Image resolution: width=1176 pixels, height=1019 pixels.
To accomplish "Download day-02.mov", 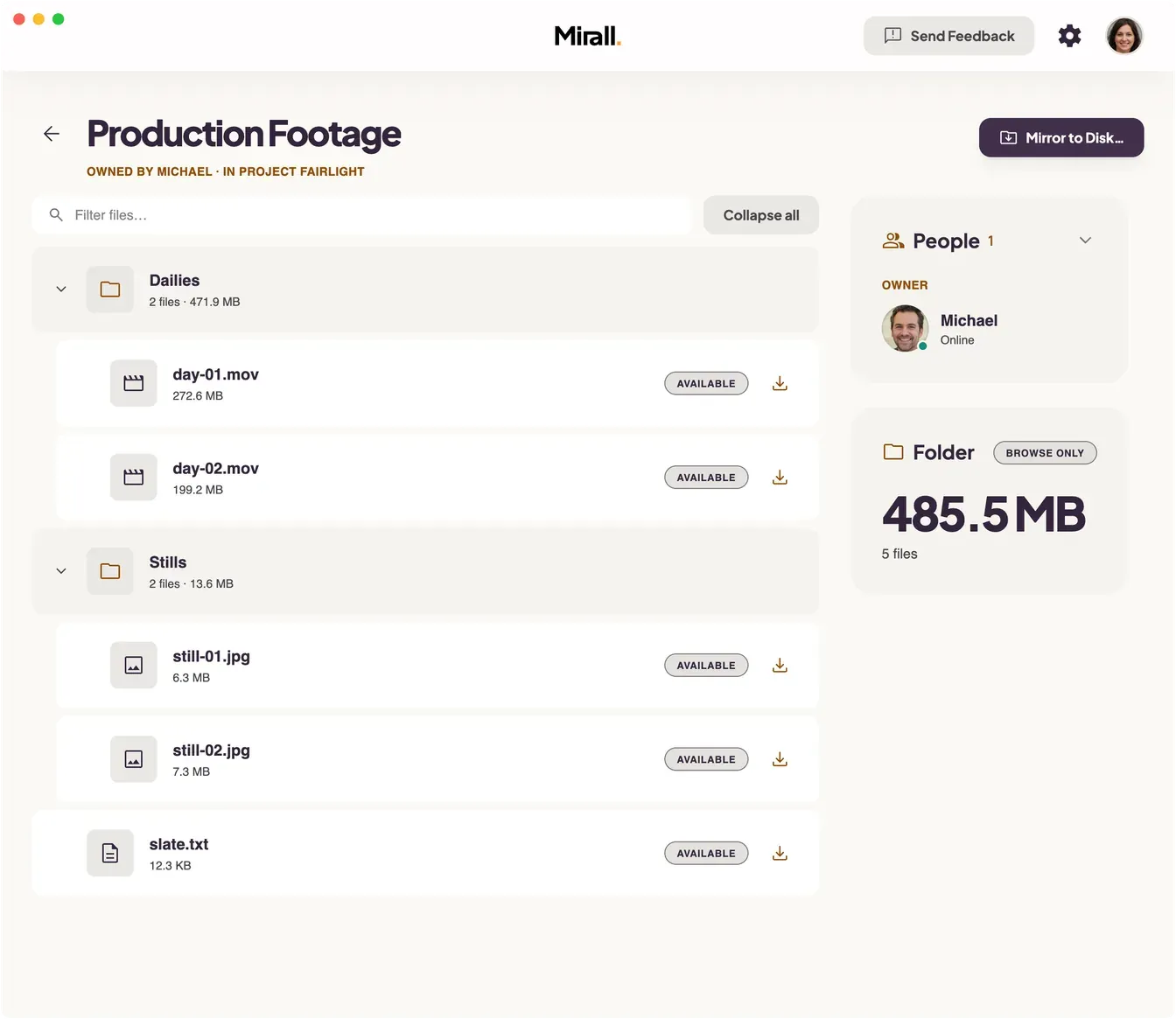I will [x=780, y=478].
